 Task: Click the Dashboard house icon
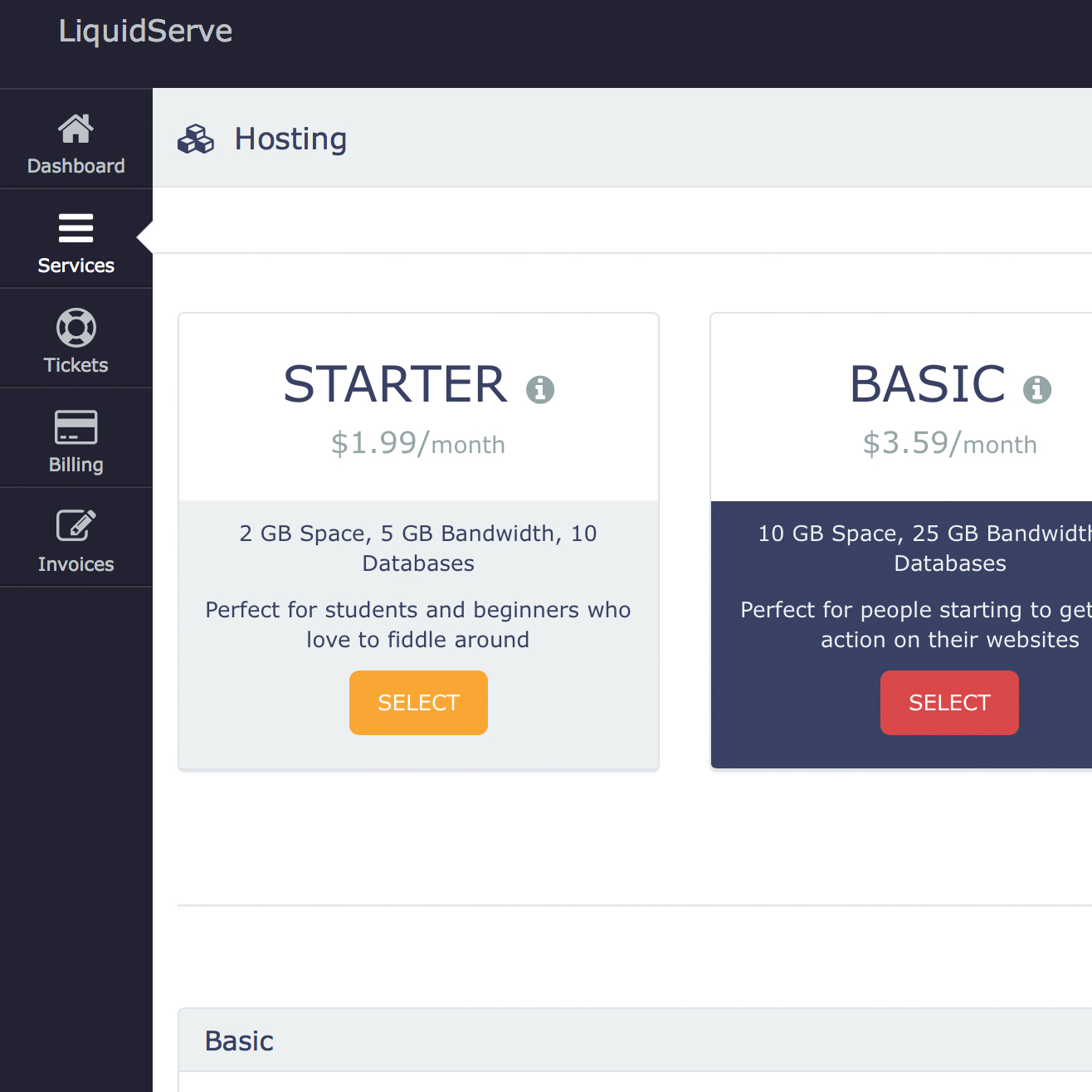pos(76,129)
